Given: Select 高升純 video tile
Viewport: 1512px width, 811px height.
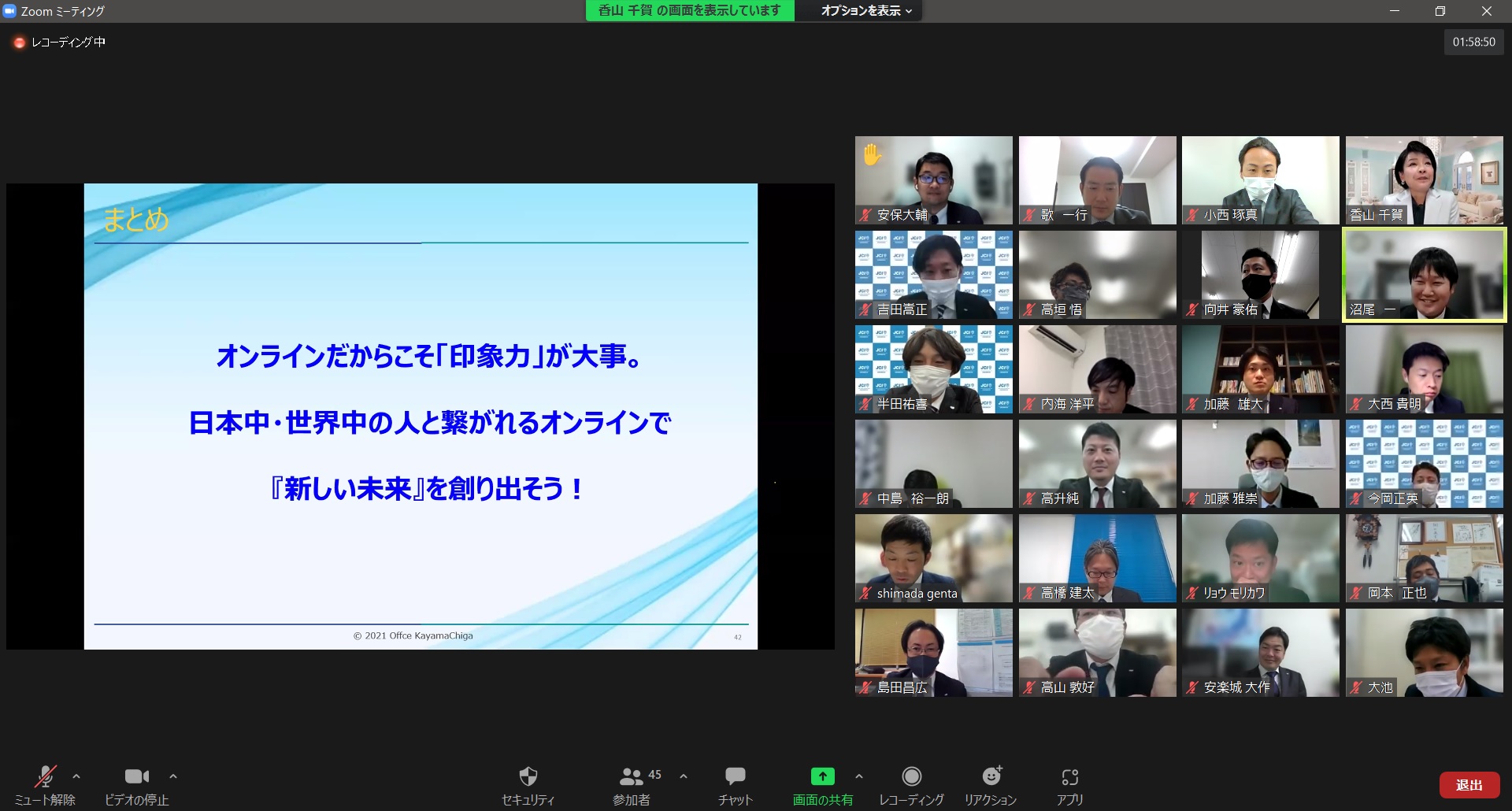Looking at the screenshot, I should tap(1098, 464).
